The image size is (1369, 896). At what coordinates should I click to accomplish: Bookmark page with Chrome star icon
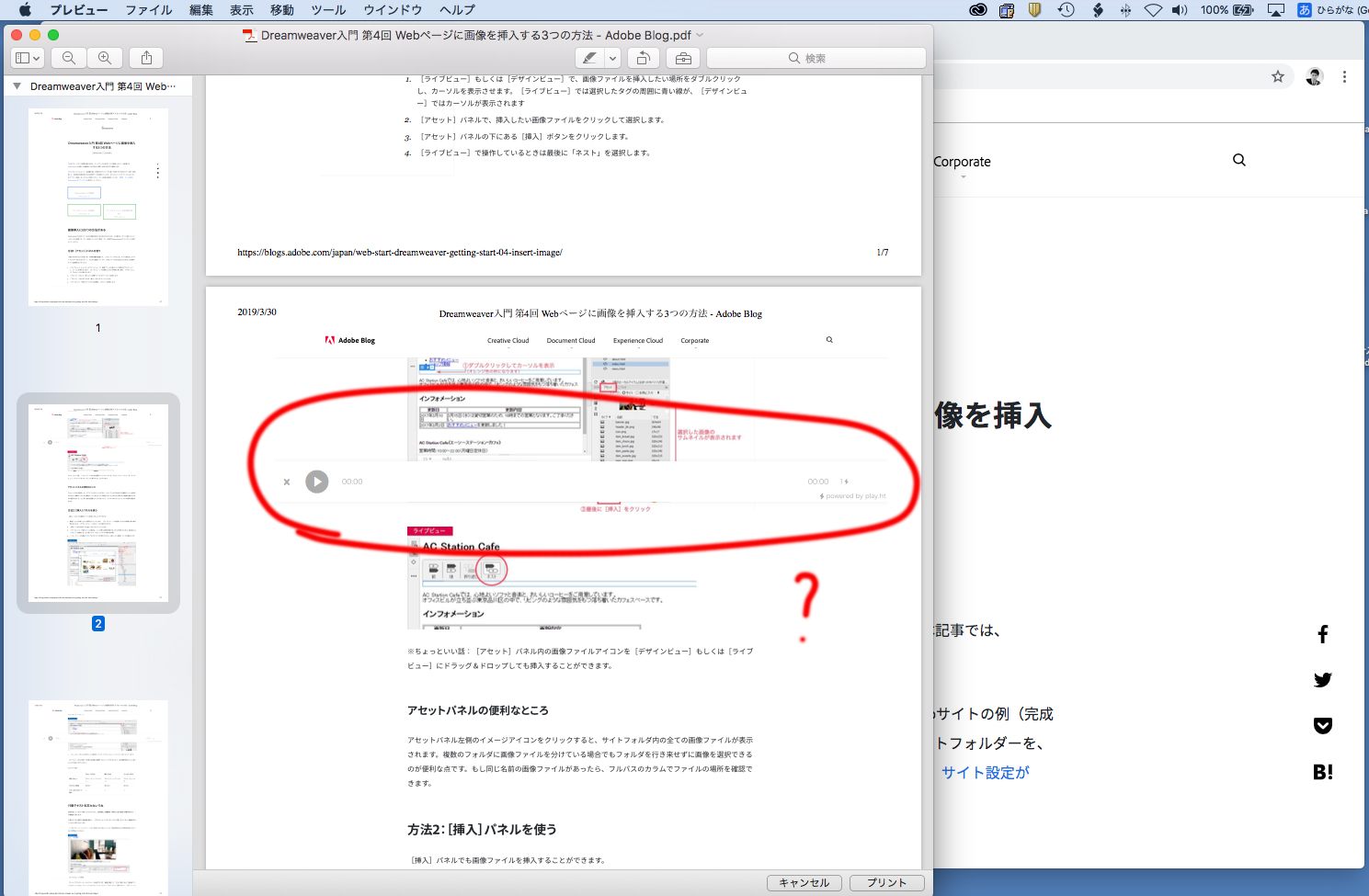point(1278,77)
